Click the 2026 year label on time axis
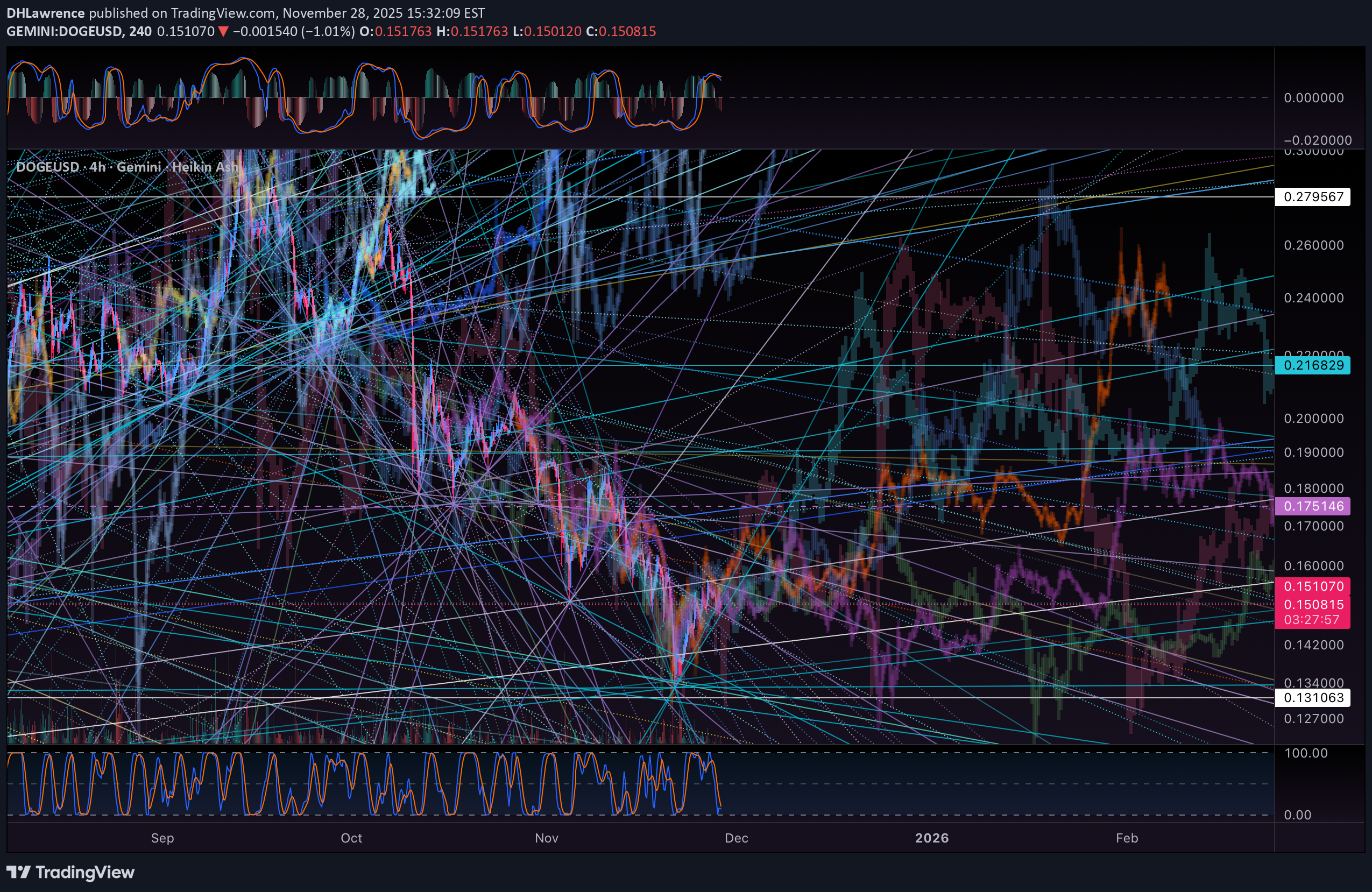The width and height of the screenshot is (1372, 892). point(931,838)
